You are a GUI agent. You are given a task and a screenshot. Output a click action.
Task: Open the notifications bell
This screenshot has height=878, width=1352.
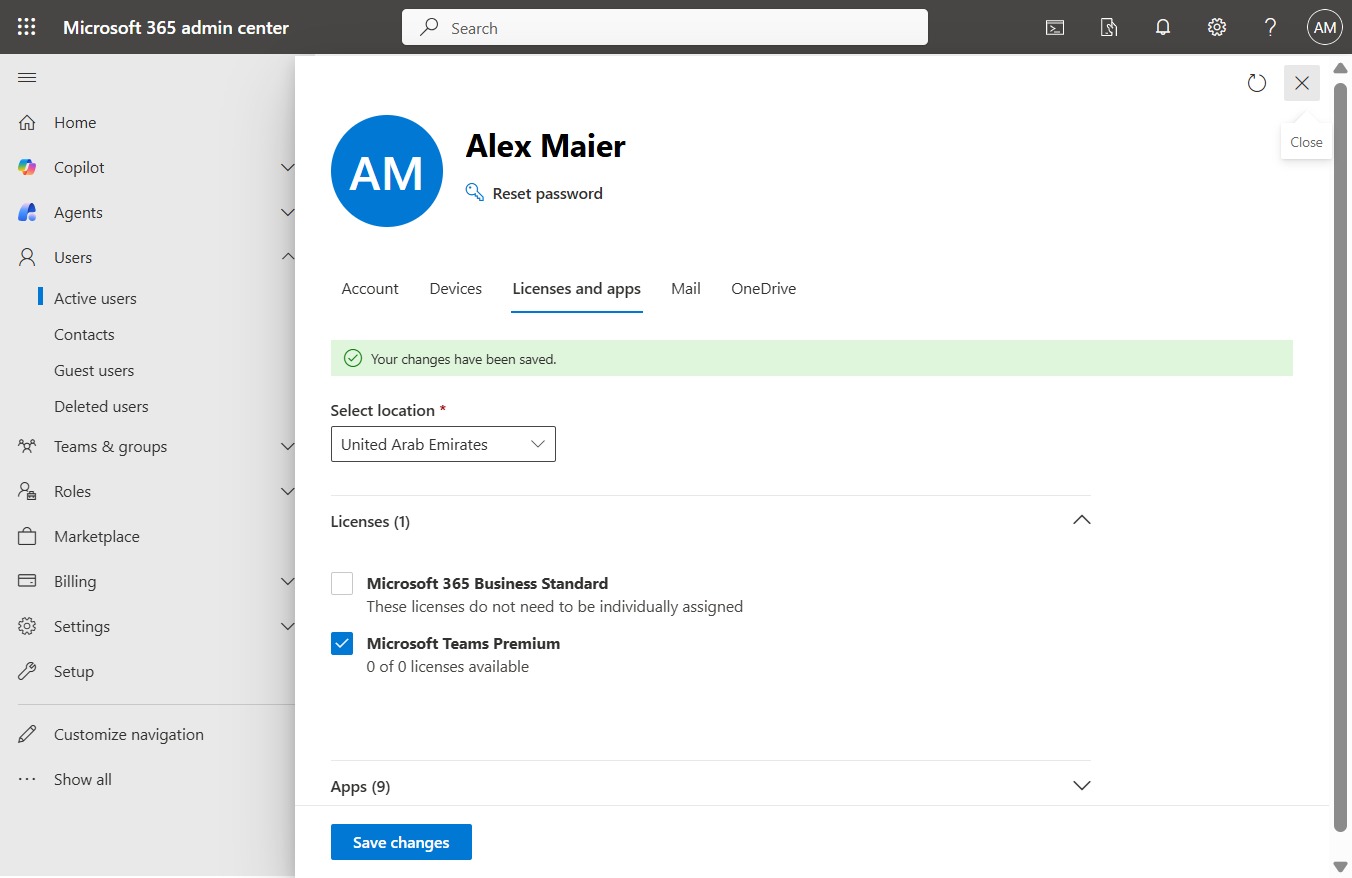click(x=1163, y=27)
